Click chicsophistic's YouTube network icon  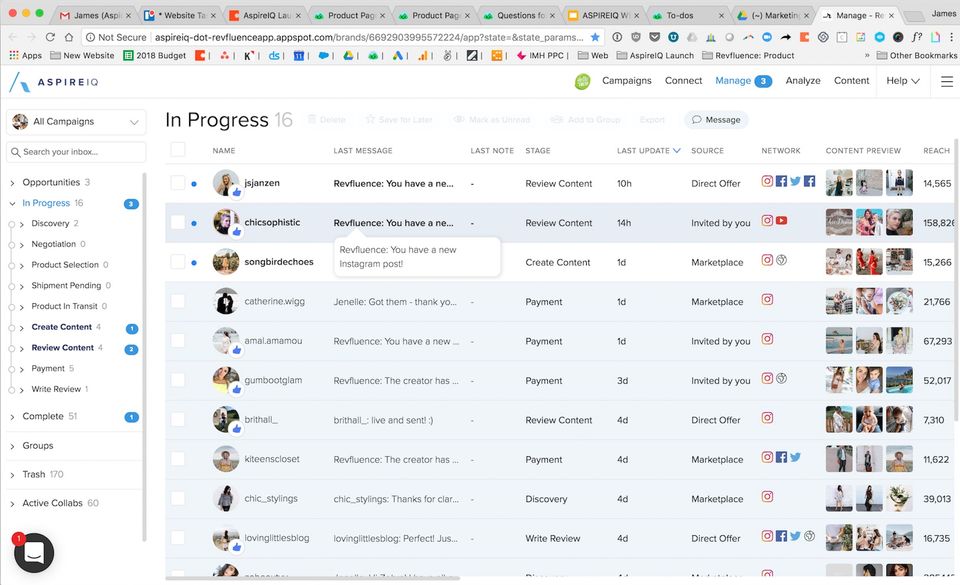[x=781, y=221]
